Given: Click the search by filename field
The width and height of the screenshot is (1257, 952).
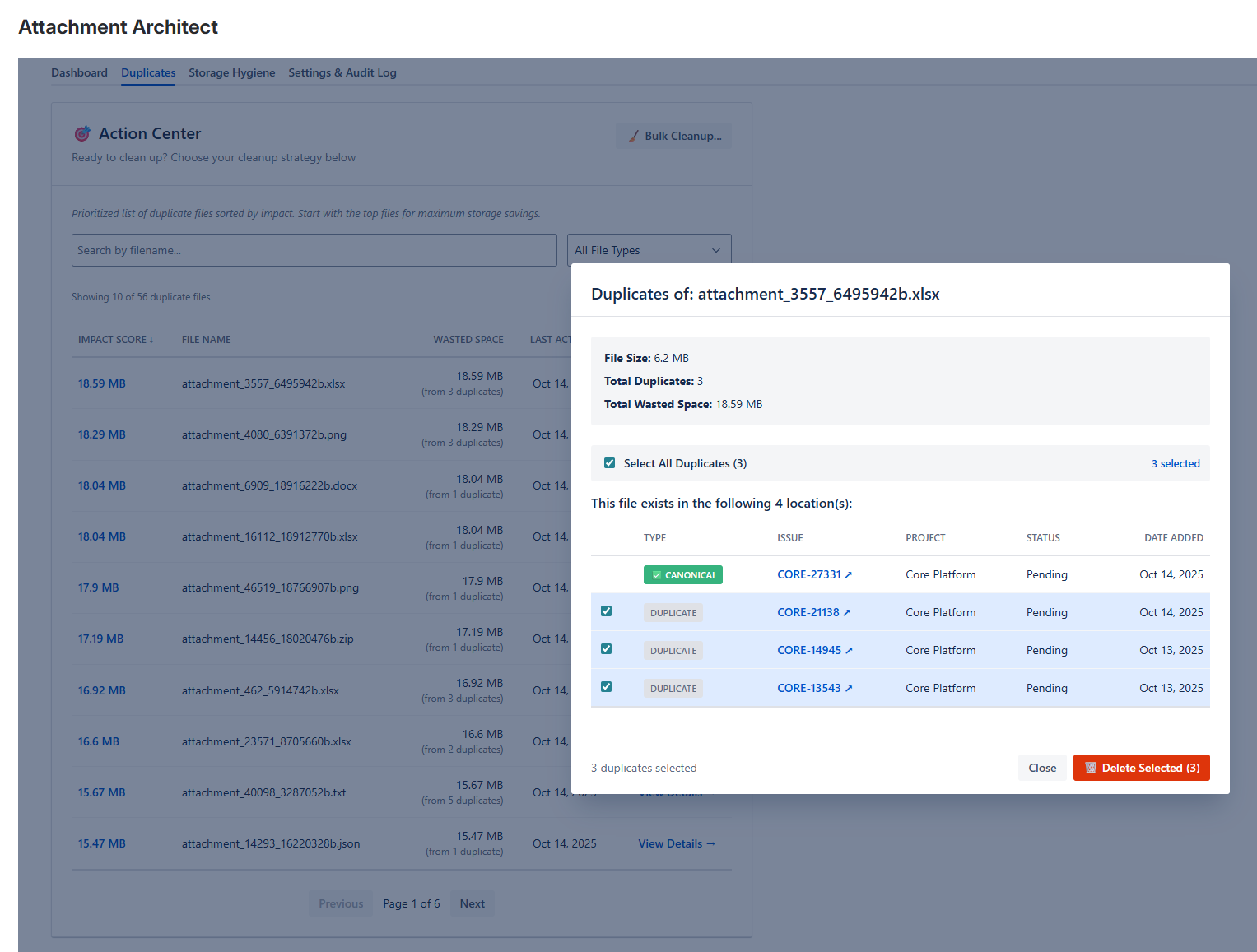Looking at the screenshot, I should tap(313, 249).
